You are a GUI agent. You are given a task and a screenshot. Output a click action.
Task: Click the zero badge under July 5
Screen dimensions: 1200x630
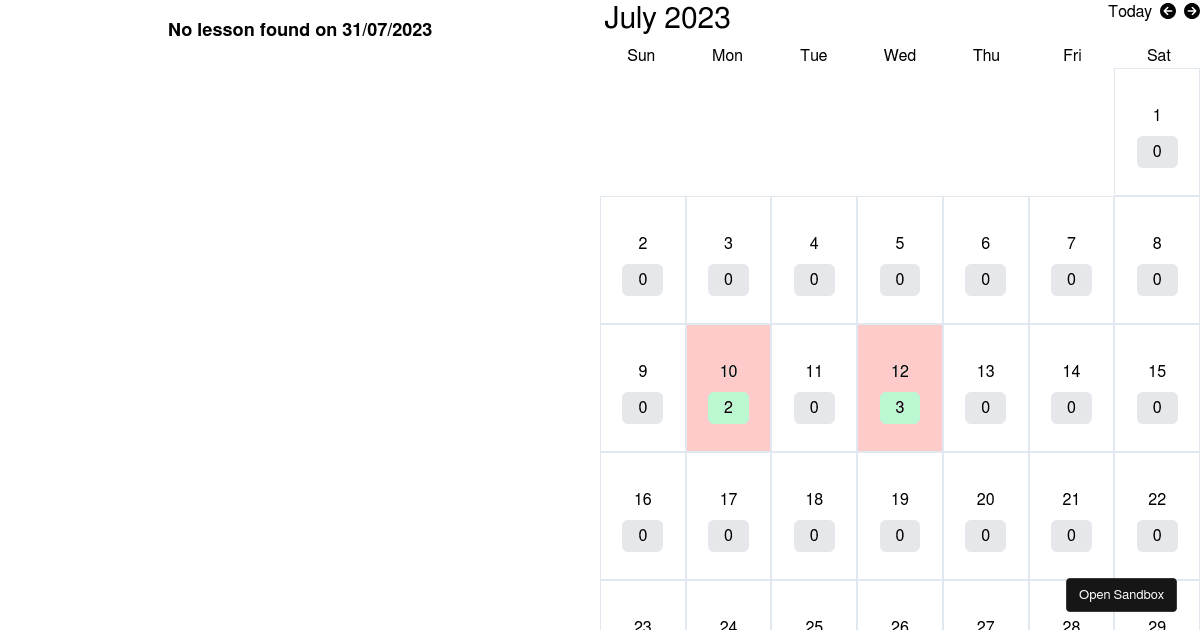point(899,279)
